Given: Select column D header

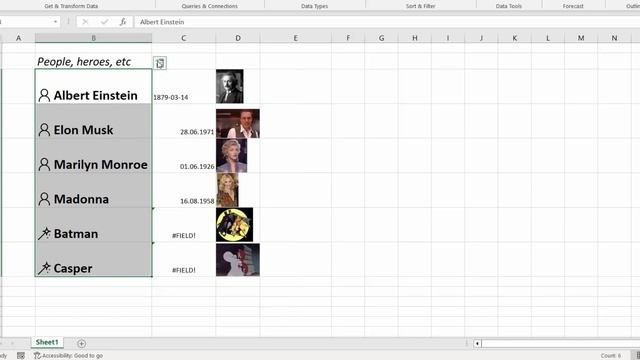Looking at the screenshot, I should 238,38.
